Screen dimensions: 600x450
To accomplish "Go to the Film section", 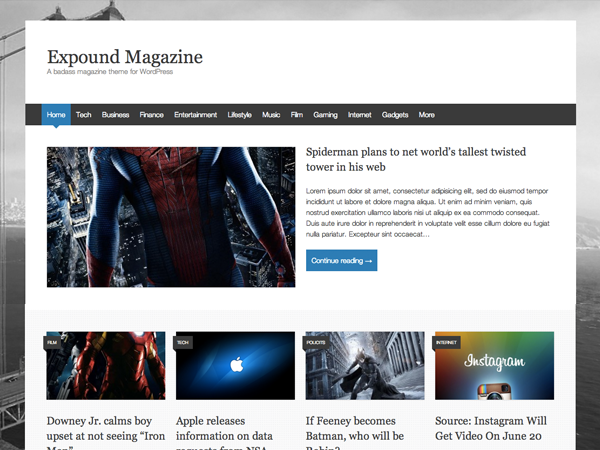I will click(297, 115).
